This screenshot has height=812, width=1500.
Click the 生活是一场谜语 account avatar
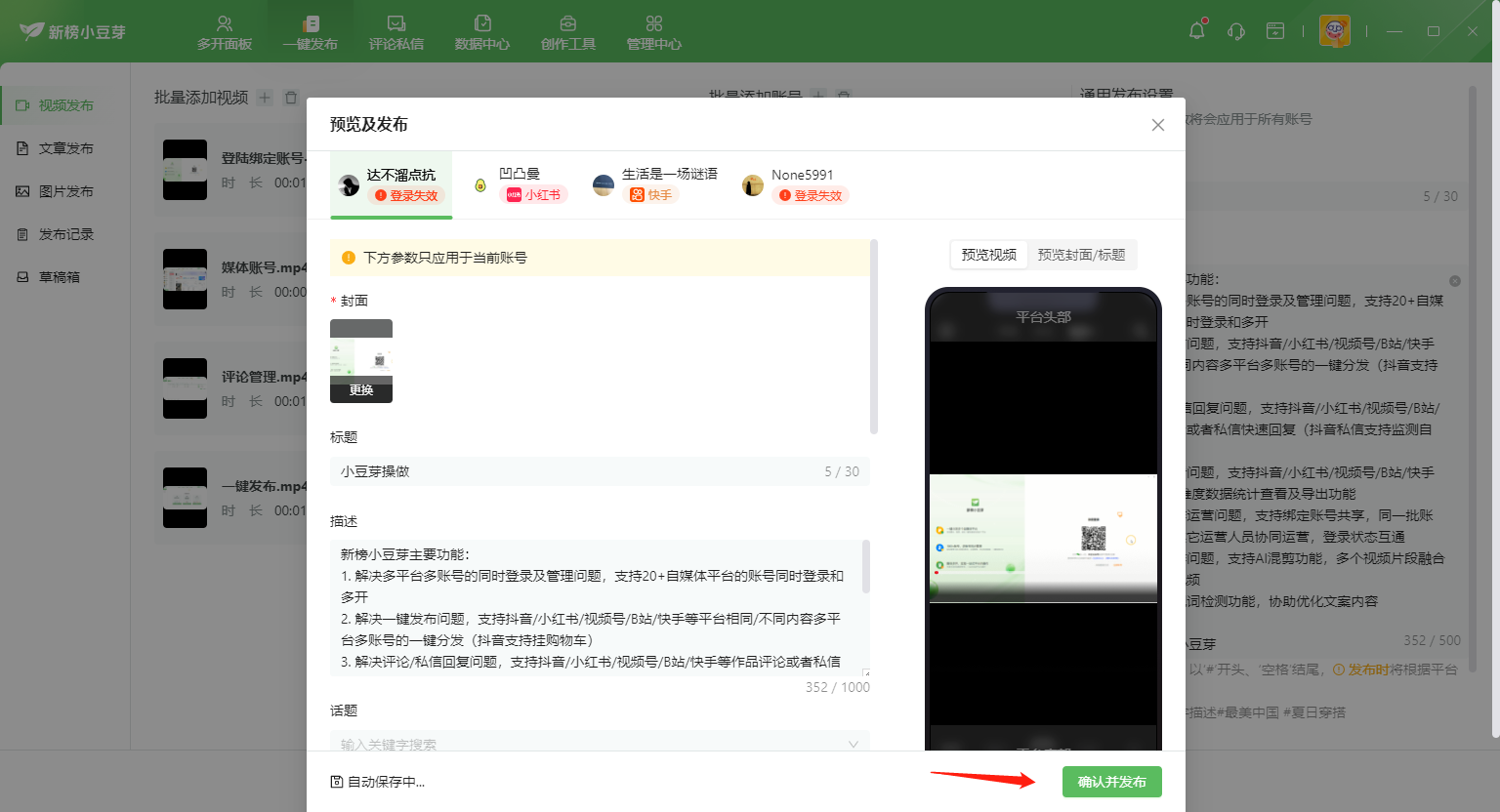point(604,185)
